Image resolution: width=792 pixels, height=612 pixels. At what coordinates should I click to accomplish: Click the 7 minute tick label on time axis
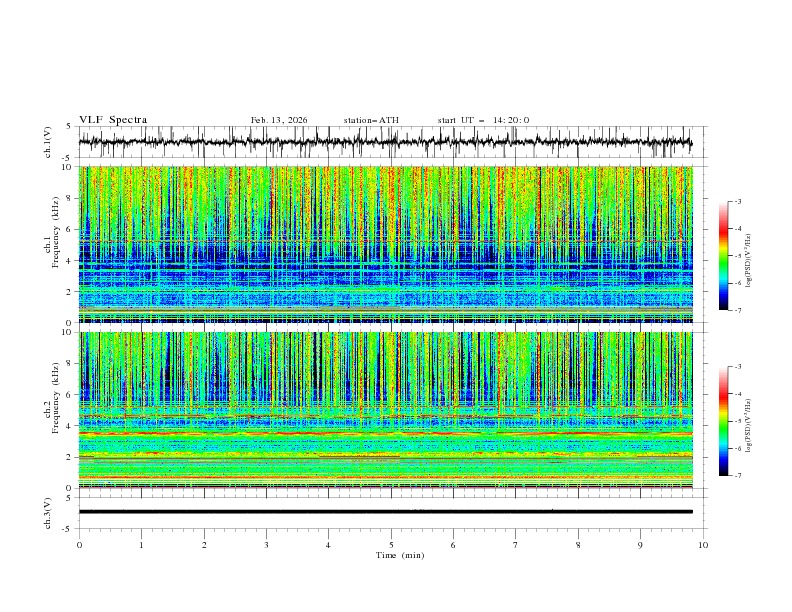515,545
